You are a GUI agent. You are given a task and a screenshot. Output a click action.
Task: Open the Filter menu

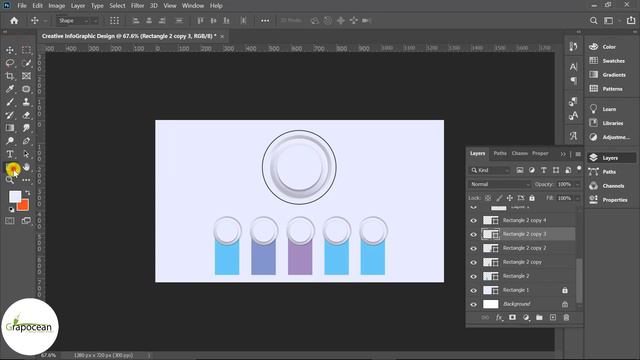click(137, 6)
